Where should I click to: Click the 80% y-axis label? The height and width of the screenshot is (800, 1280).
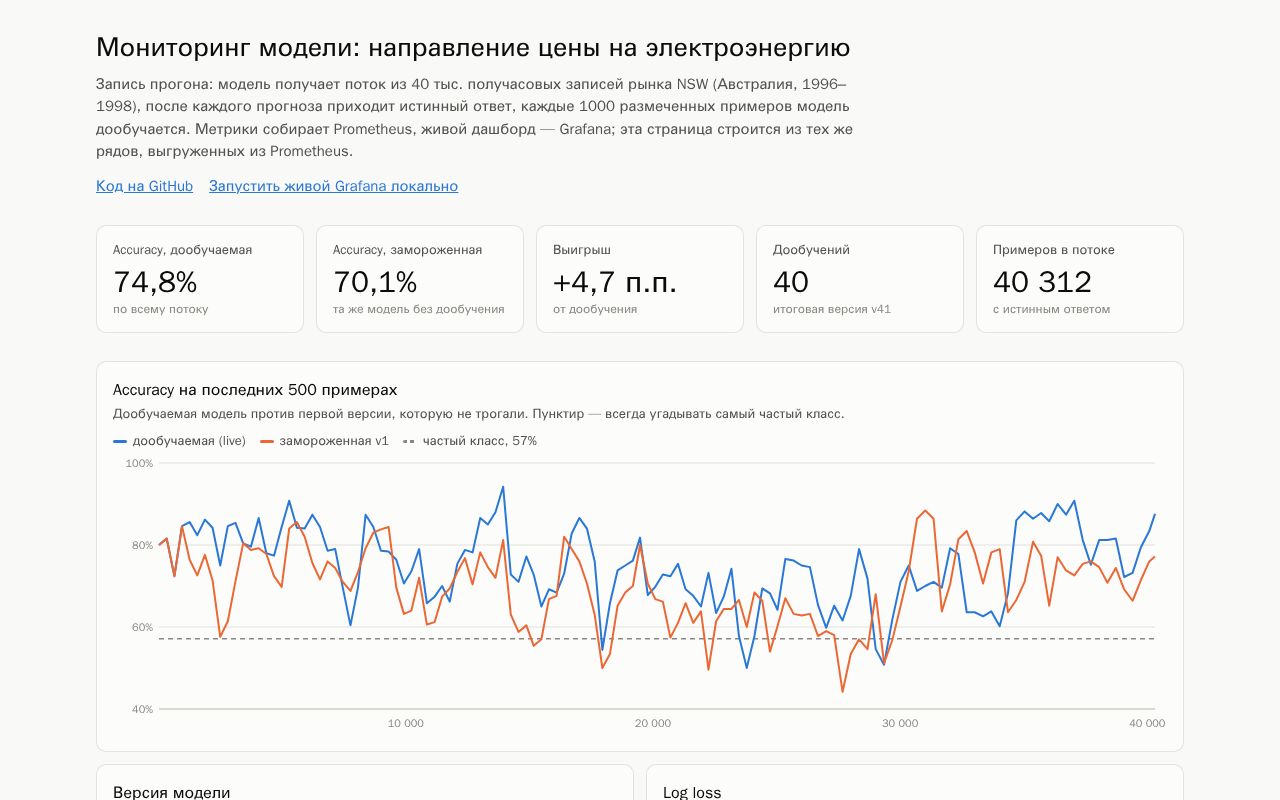(141, 545)
